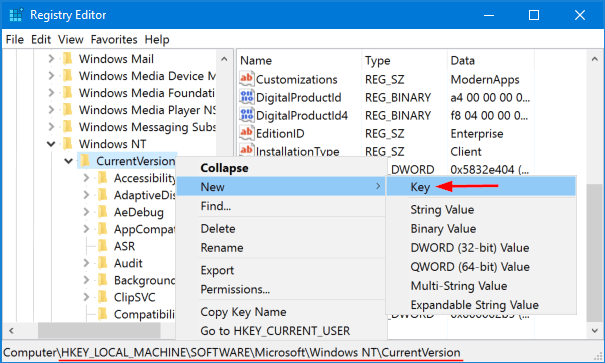Select Rename in context menu

281,248
